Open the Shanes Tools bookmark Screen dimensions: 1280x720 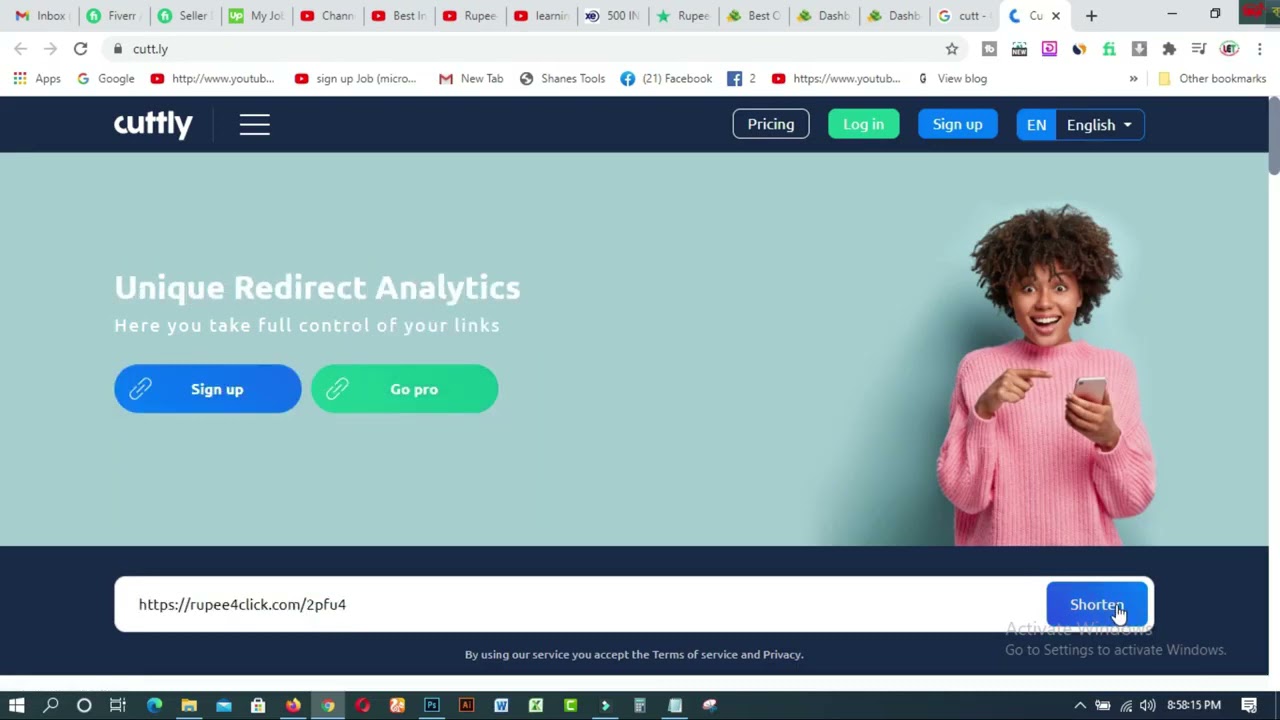[562, 78]
